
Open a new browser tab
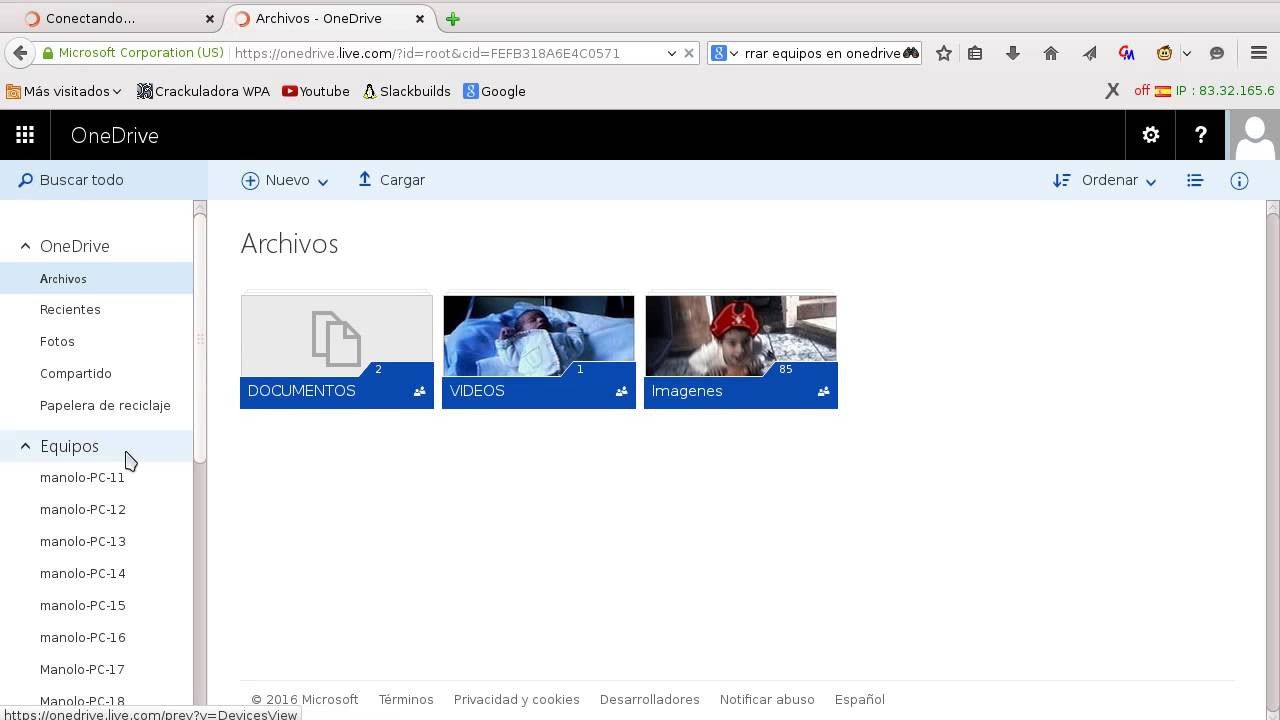point(453,19)
